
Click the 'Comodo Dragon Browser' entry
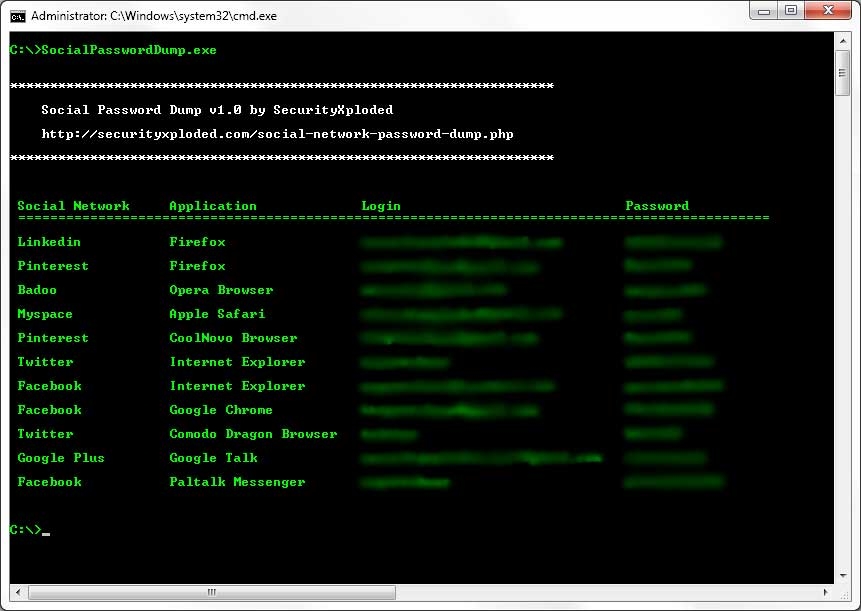click(253, 434)
